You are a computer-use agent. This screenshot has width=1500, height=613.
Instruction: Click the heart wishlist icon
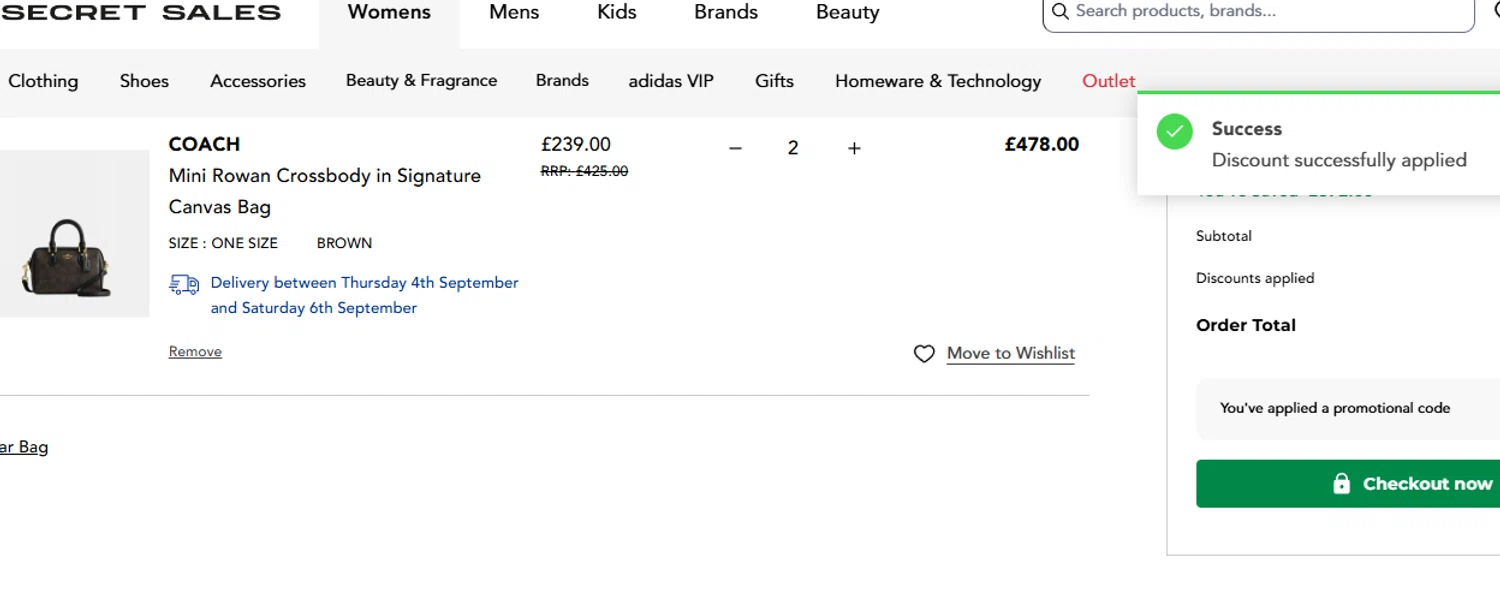[x=924, y=354]
